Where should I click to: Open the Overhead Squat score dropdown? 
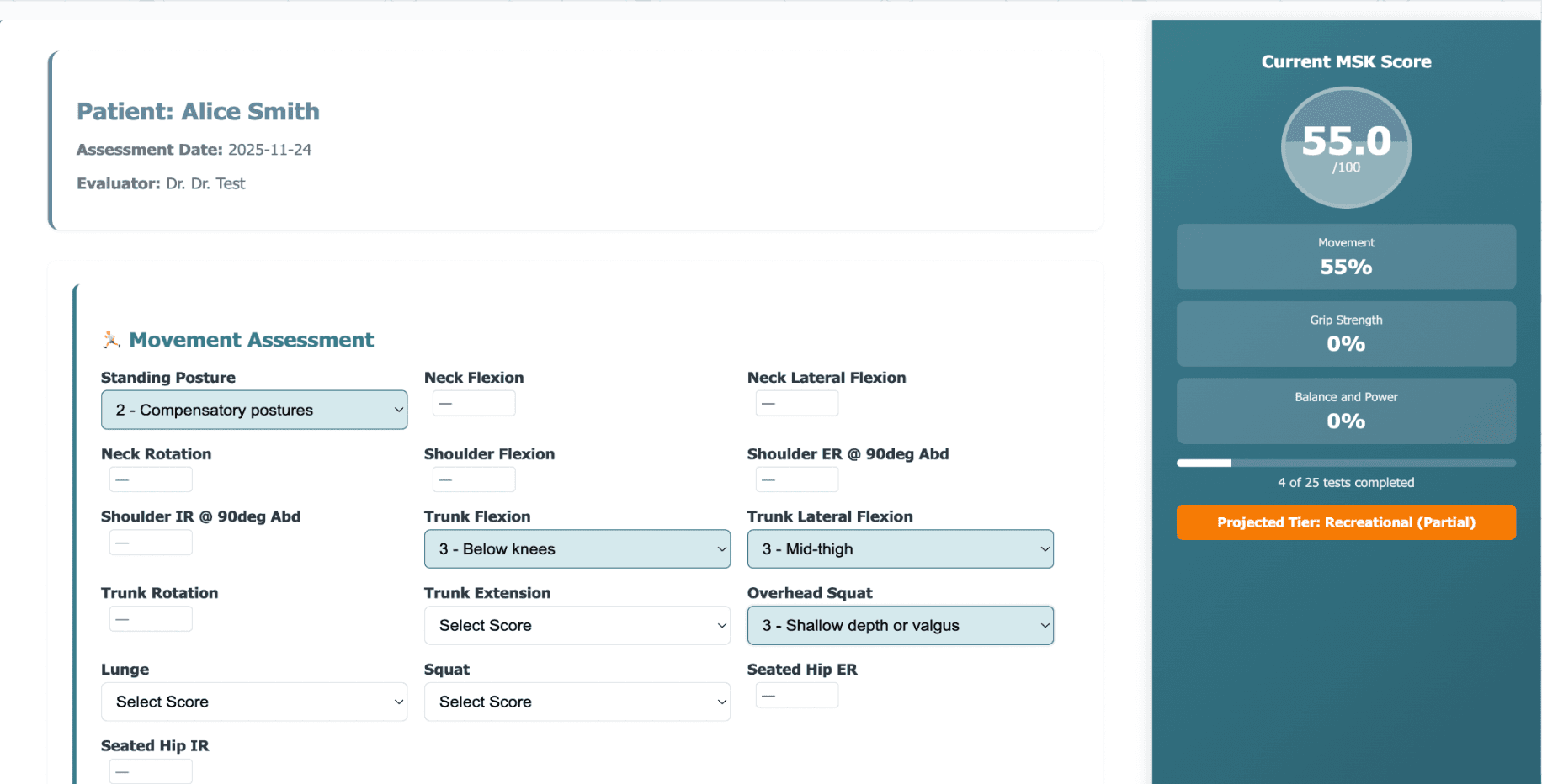[x=900, y=626]
